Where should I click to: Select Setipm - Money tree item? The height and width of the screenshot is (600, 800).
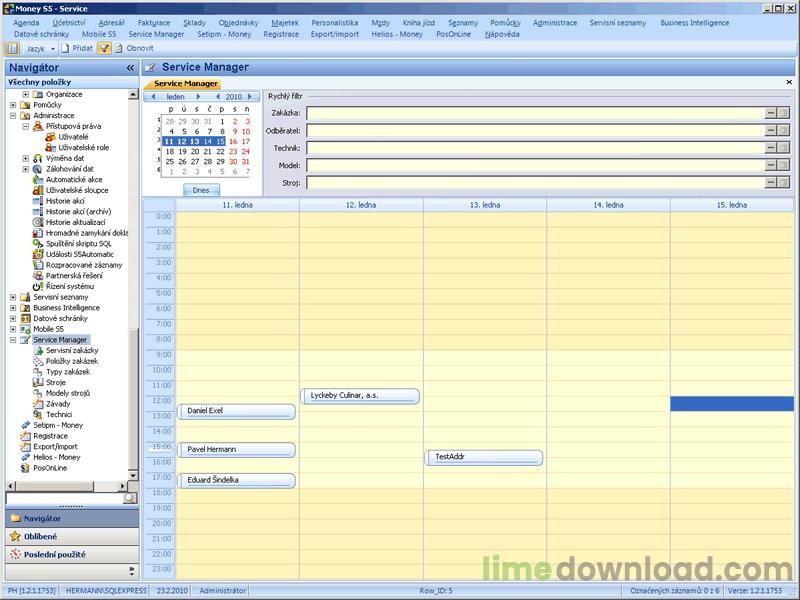point(58,426)
